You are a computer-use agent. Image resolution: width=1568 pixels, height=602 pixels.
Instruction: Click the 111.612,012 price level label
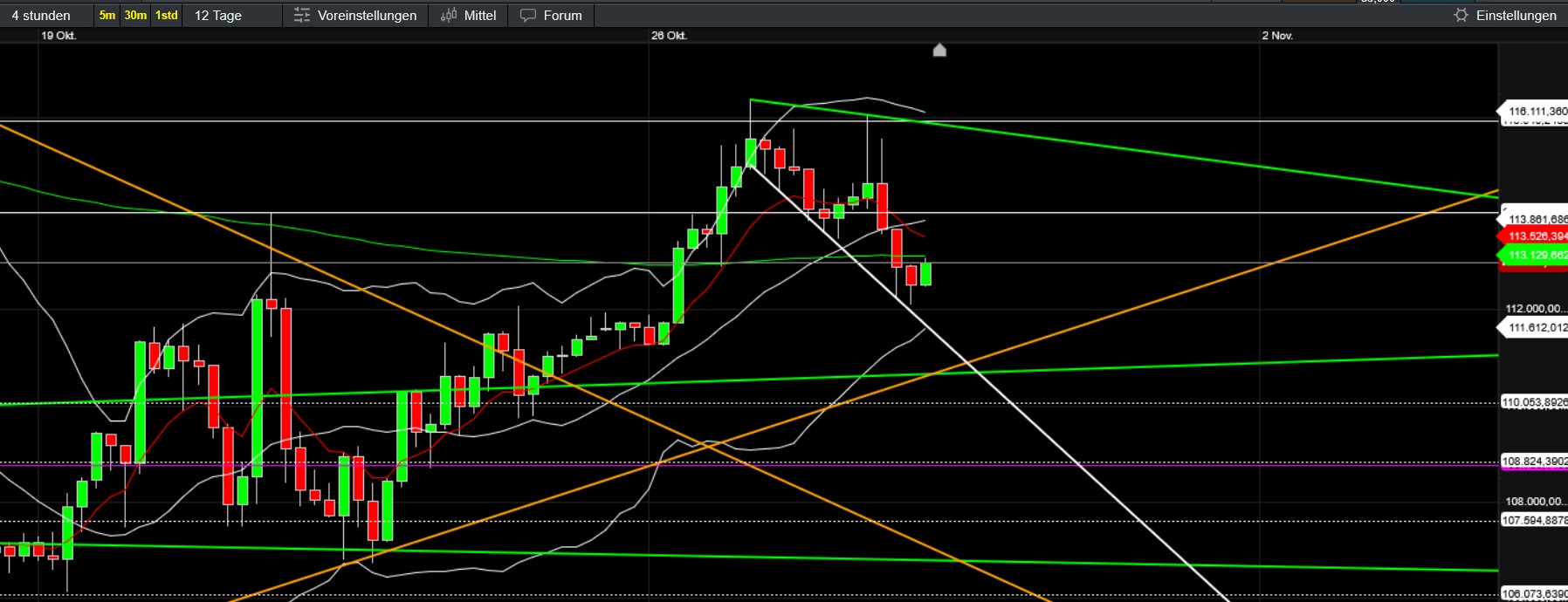click(x=1535, y=328)
